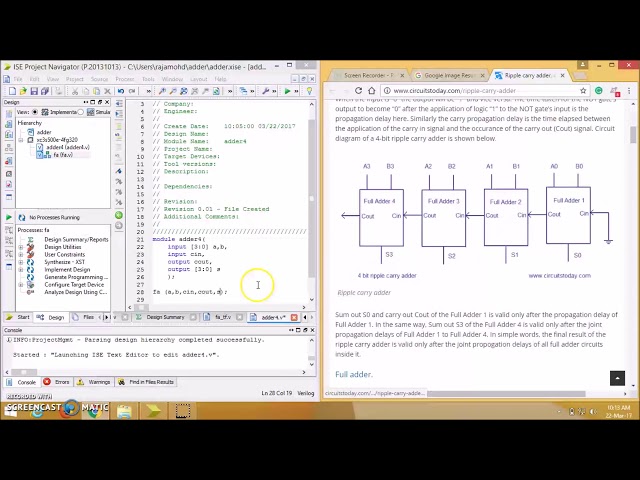Open the File menu in ISE
The height and width of the screenshot is (480, 640).
coord(18,79)
